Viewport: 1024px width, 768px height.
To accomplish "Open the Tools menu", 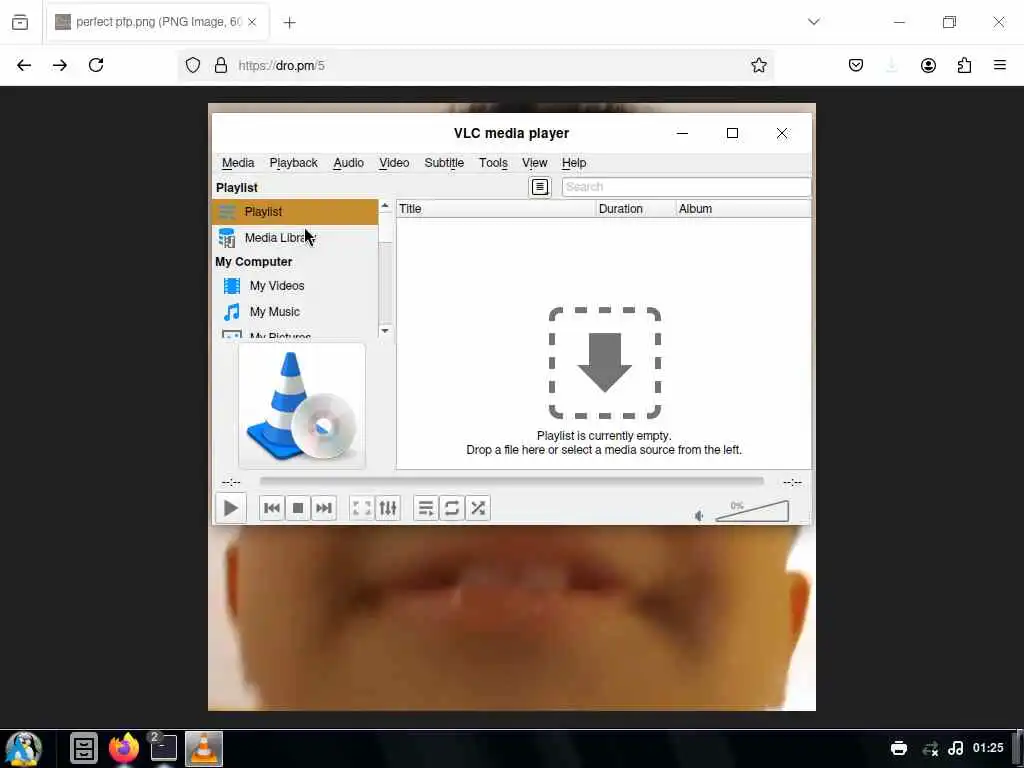I will [x=493, y=163].
